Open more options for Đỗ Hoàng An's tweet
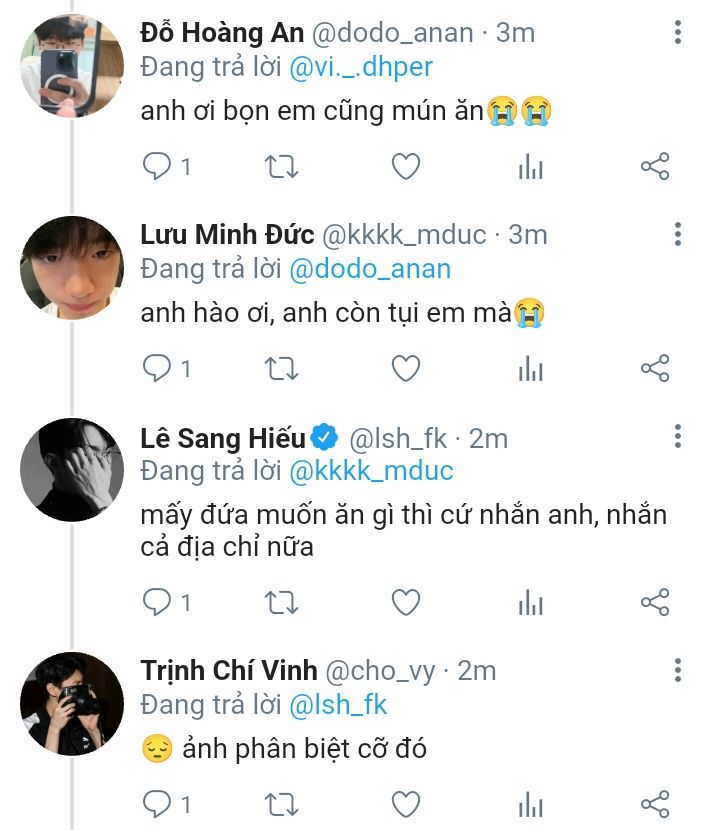 (x=678, y=33)
